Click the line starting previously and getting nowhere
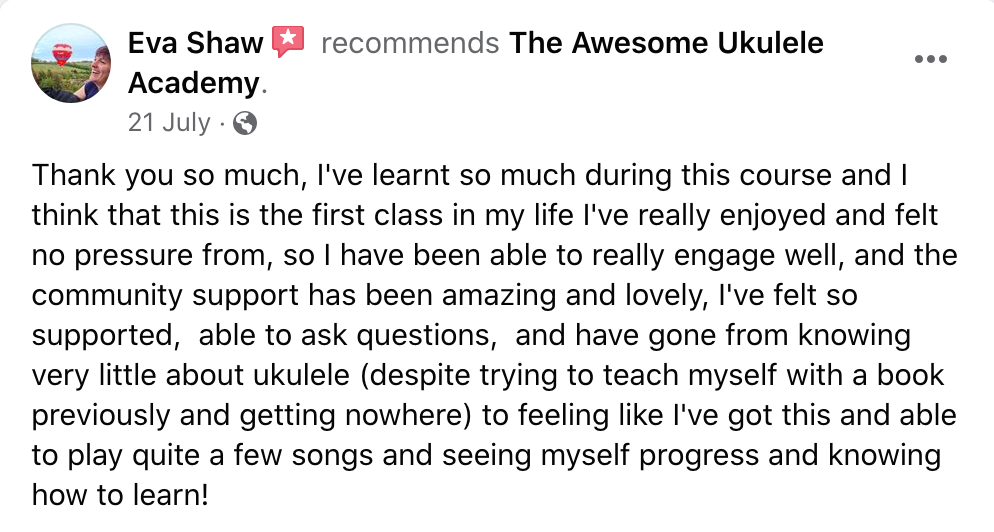The image size is (994, 532). [494, 415]
